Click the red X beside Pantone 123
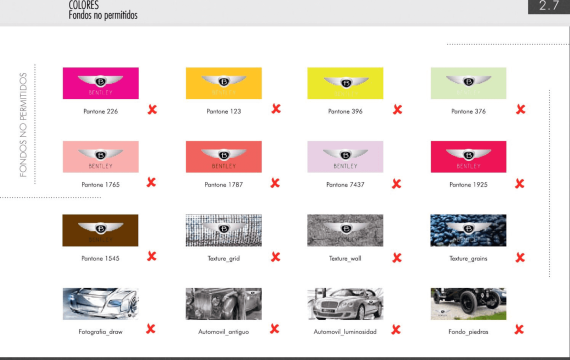 (x=276, y=108)
